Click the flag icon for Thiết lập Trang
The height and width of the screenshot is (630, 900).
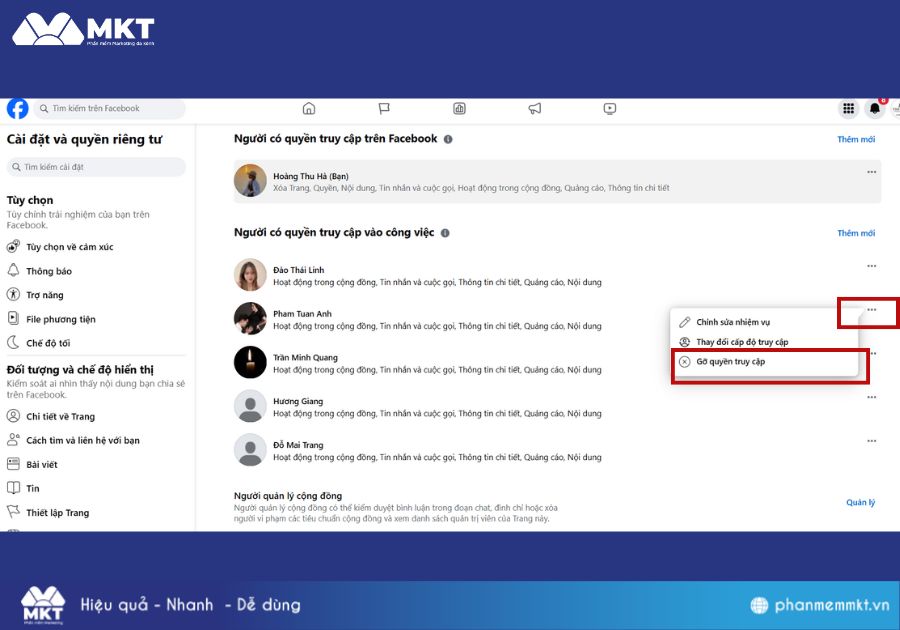tap(13, 512)
